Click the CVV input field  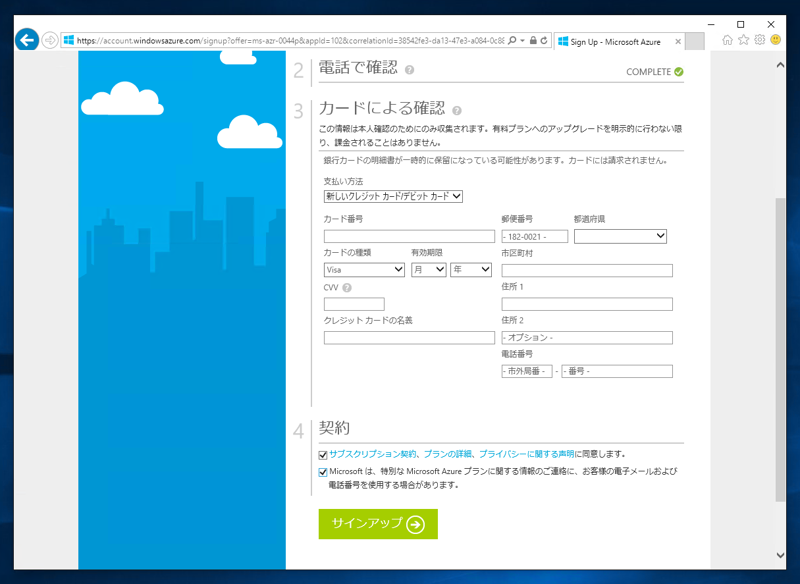(354, 304)
